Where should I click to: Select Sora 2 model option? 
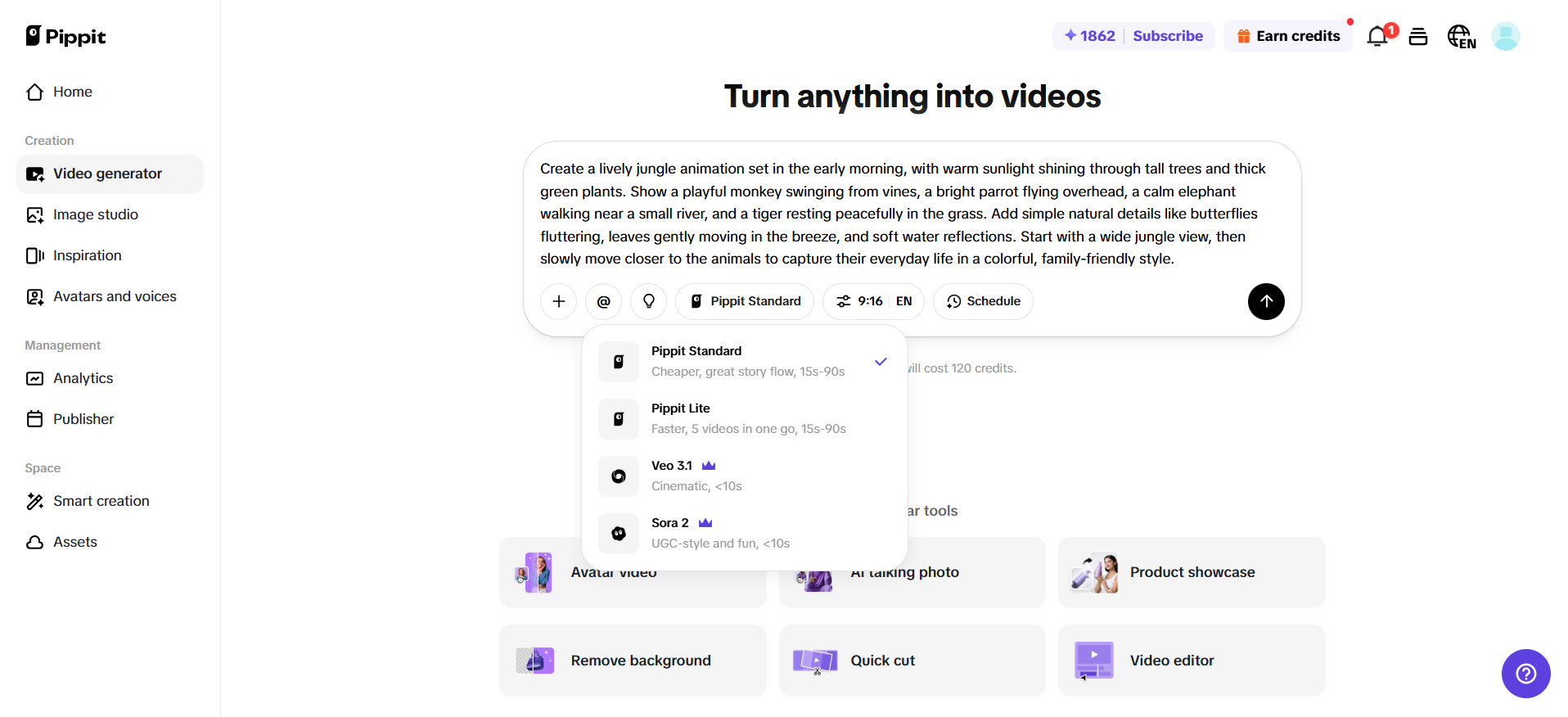pyautogui.click(x=745, y=533)
